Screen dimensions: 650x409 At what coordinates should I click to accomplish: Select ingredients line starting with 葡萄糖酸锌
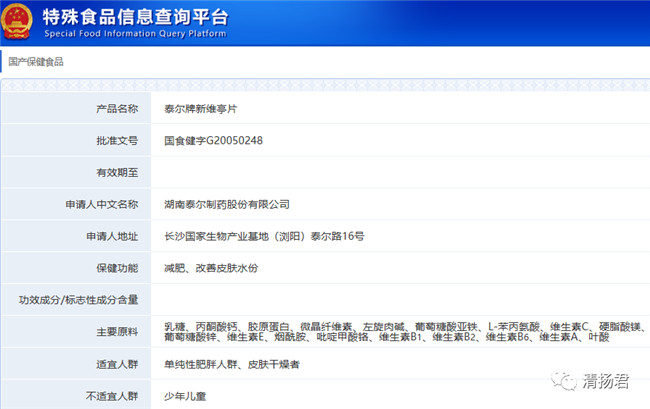point(387,337)
